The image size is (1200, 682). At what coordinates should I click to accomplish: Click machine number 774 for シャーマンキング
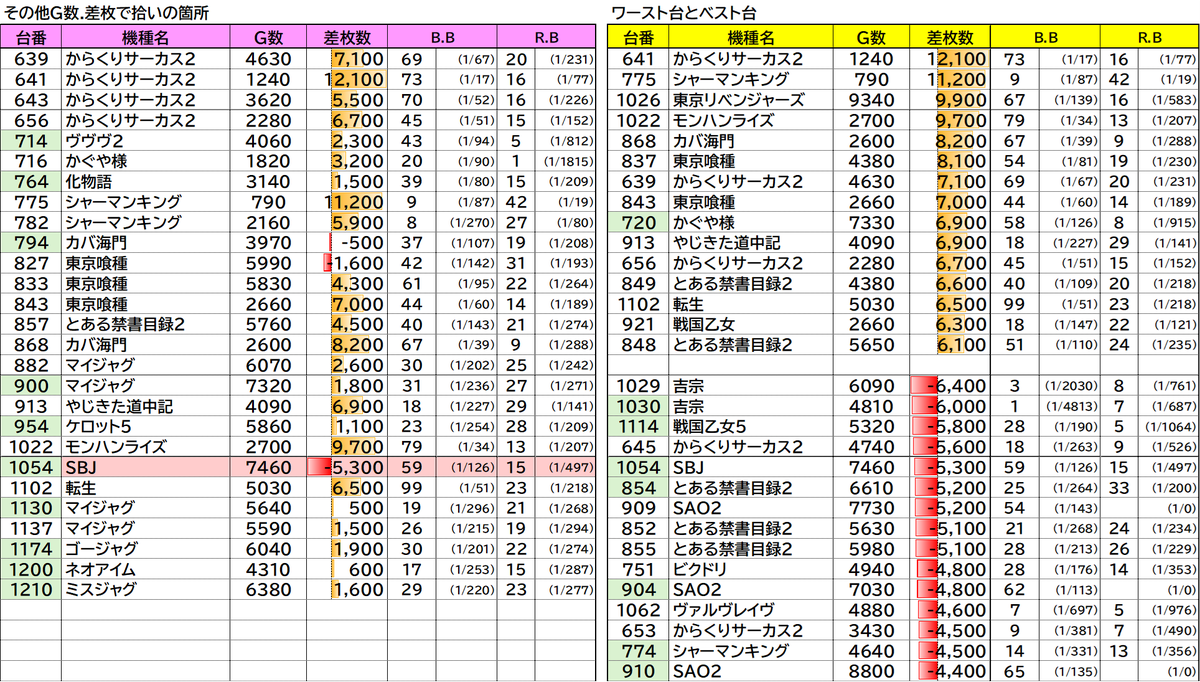[x=638, y=650]
